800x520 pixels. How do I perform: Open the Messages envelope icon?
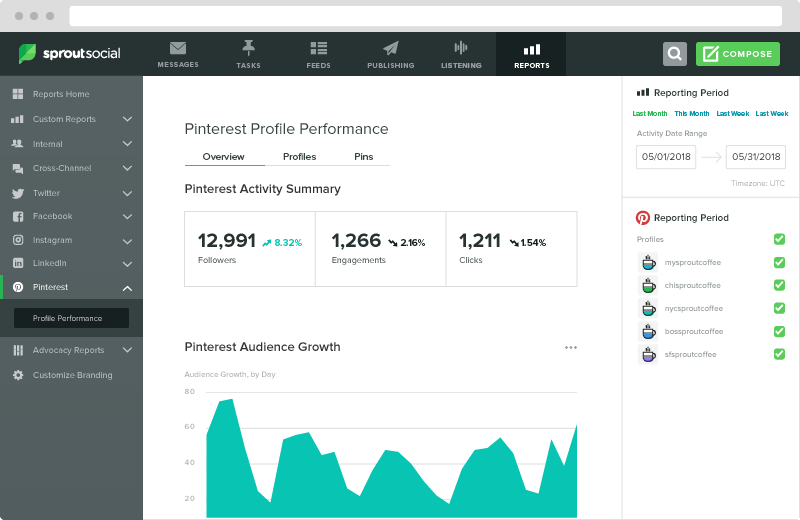click(x=178, y=48)
